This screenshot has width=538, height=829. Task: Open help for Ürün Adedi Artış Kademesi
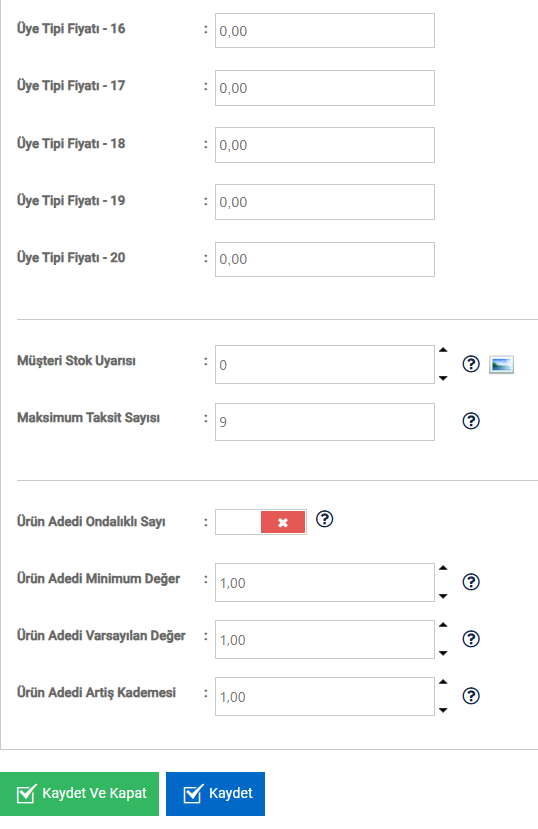(471, 696)
